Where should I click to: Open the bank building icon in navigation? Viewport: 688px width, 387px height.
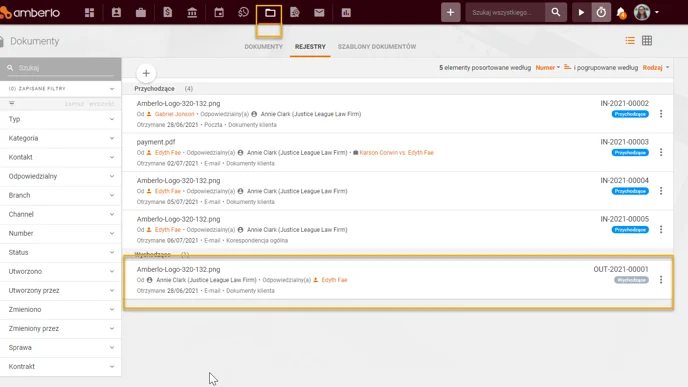coord(192,12)
